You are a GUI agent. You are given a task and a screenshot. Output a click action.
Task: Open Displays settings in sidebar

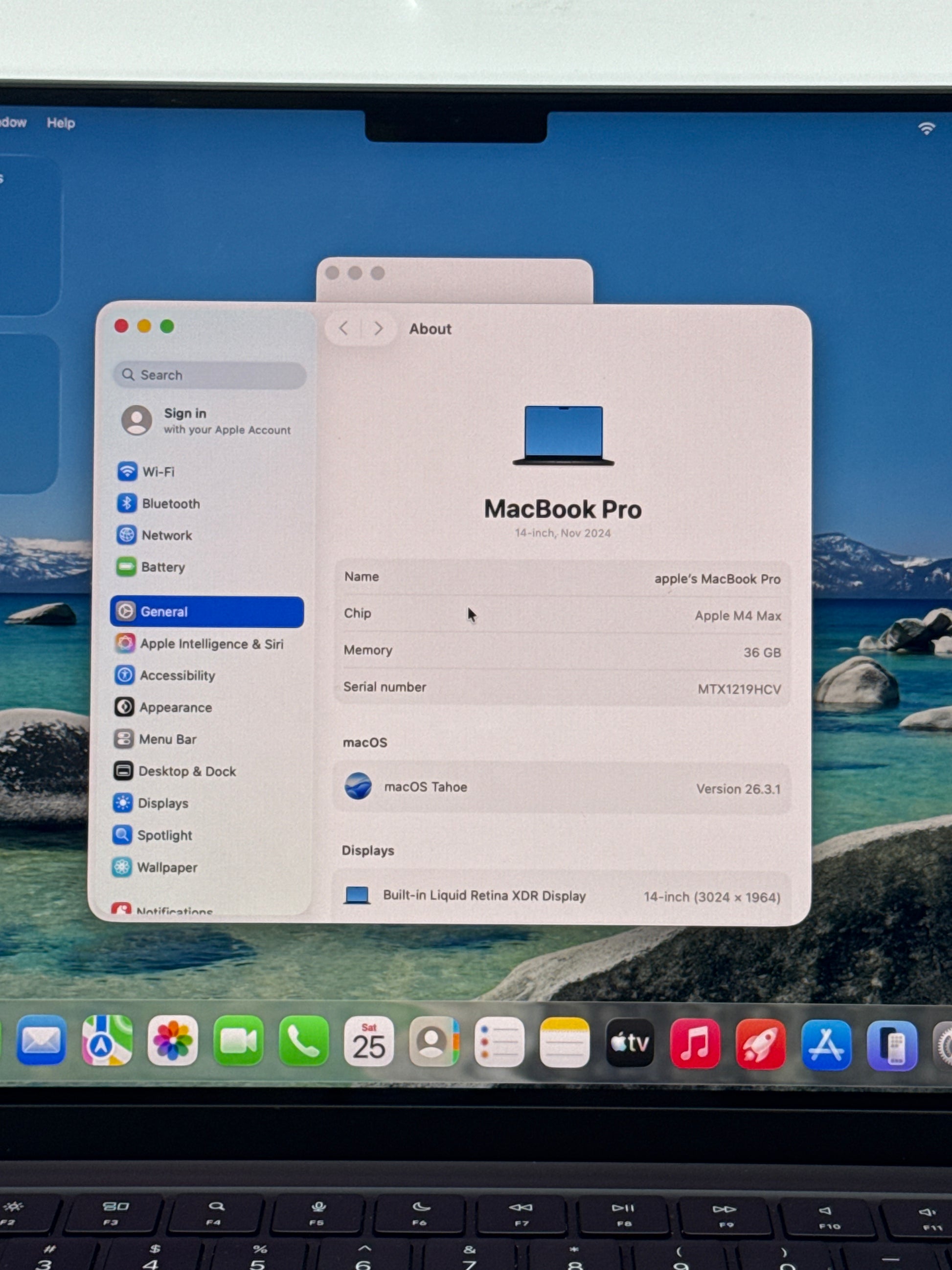(x=162, y=803)
